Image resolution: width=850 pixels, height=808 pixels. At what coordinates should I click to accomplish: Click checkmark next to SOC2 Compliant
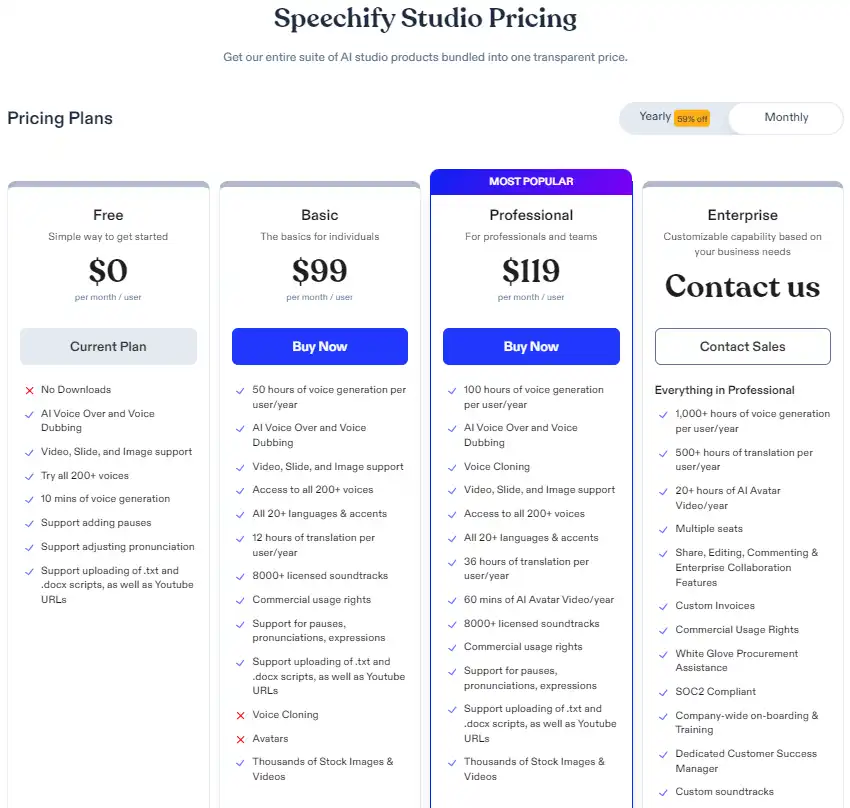tap(663, 693)
